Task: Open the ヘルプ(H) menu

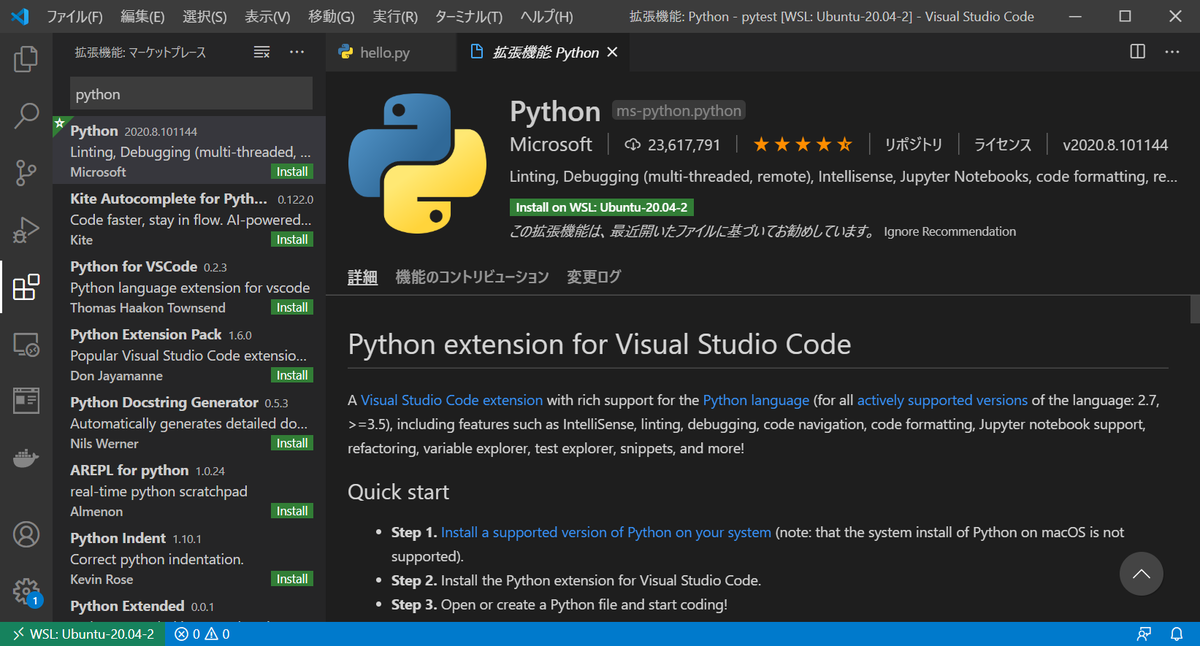Action: point(547,17)
